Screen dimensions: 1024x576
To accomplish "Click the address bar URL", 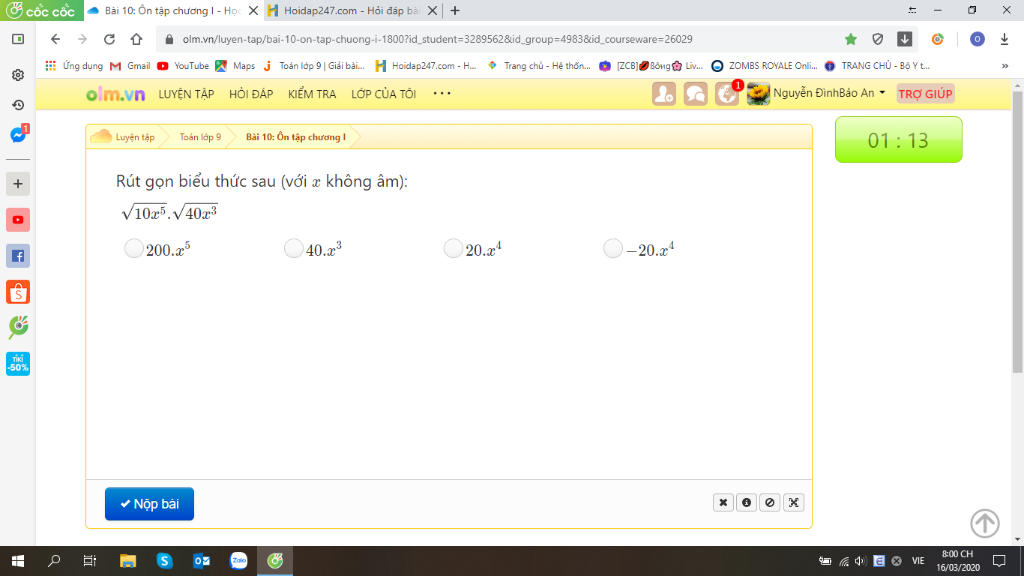I will click(x=438, y=39).
